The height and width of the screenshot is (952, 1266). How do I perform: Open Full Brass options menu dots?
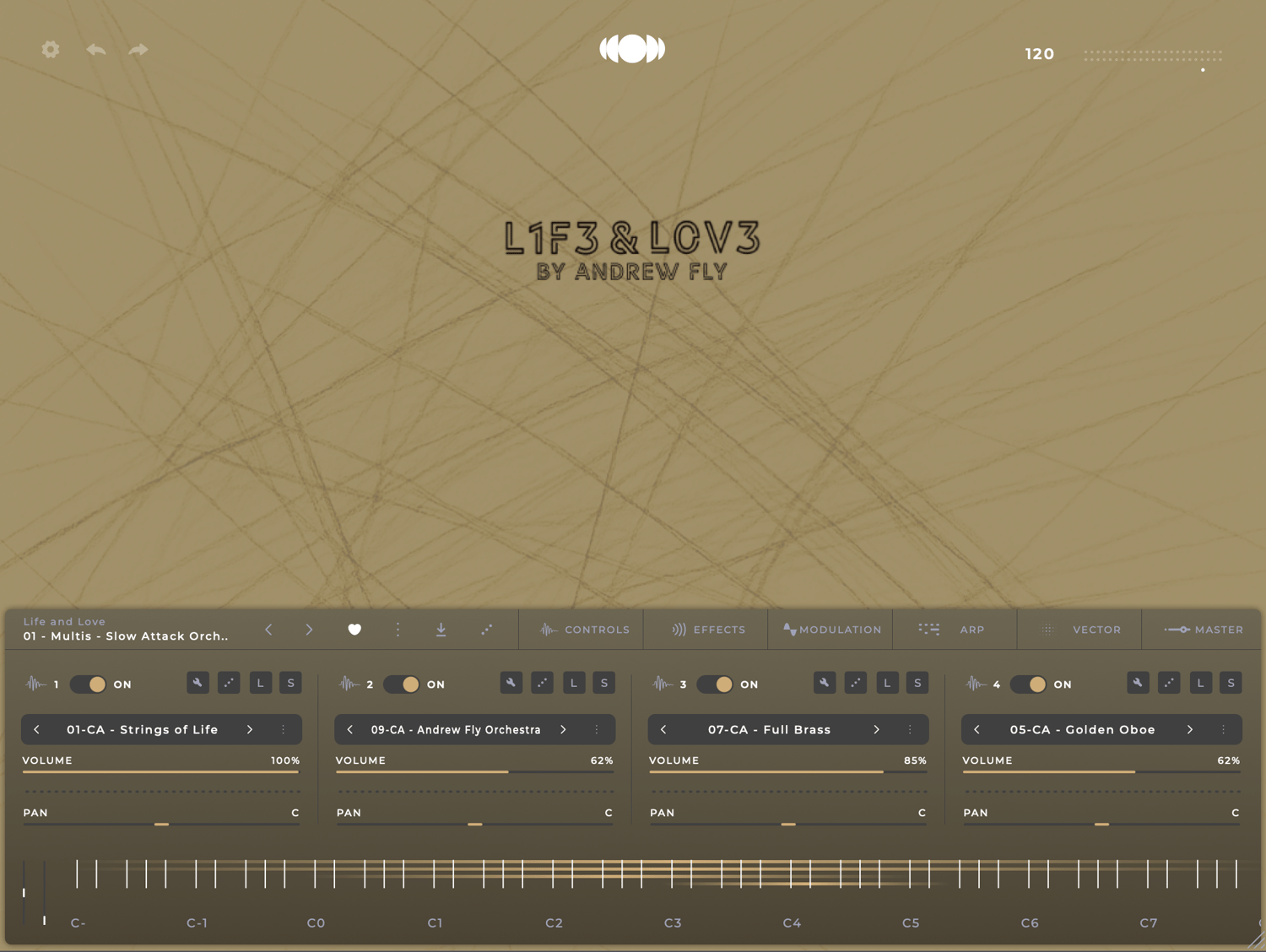910,729
